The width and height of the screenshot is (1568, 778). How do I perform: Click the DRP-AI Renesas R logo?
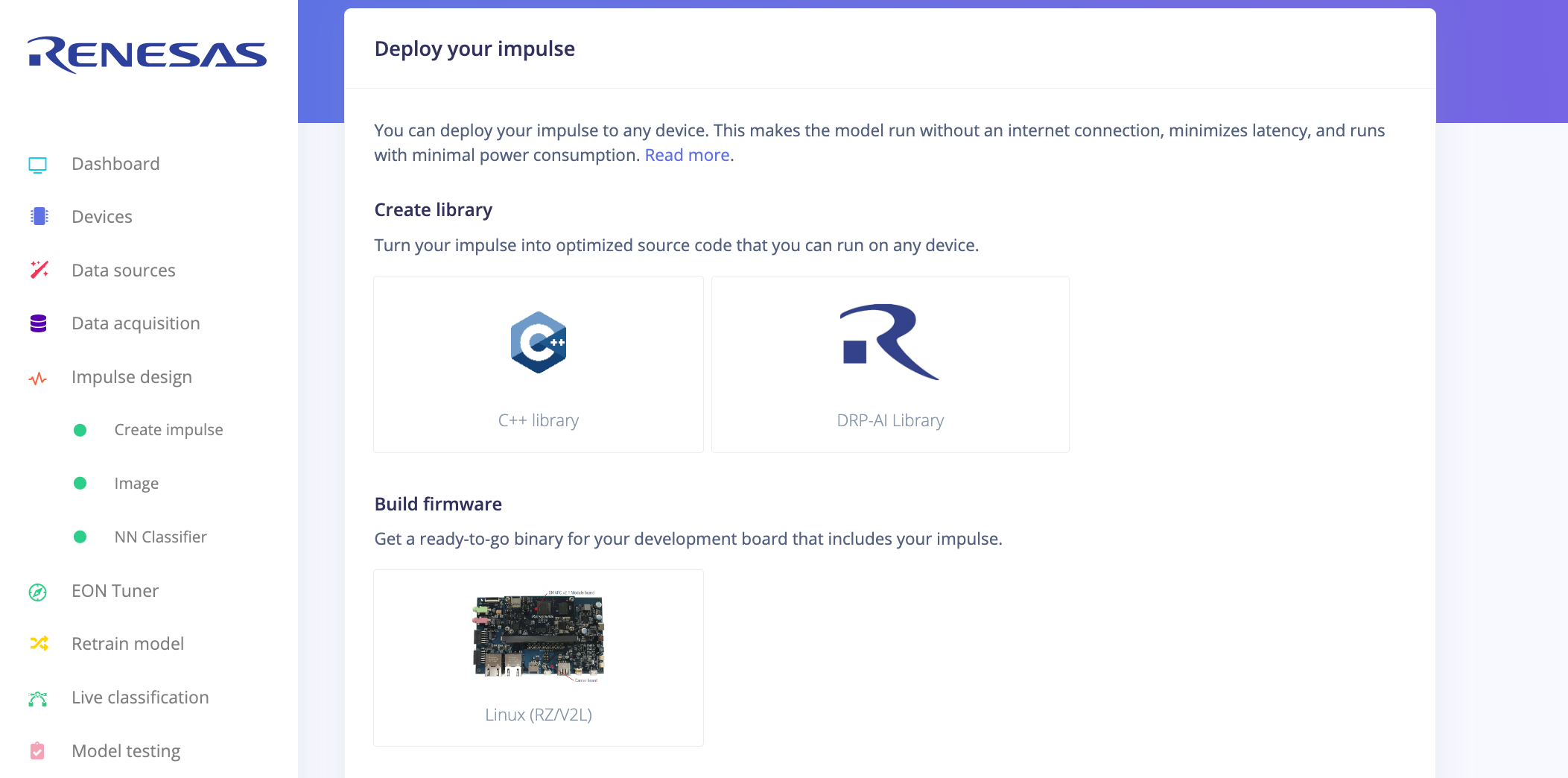(x=890, y=342)
